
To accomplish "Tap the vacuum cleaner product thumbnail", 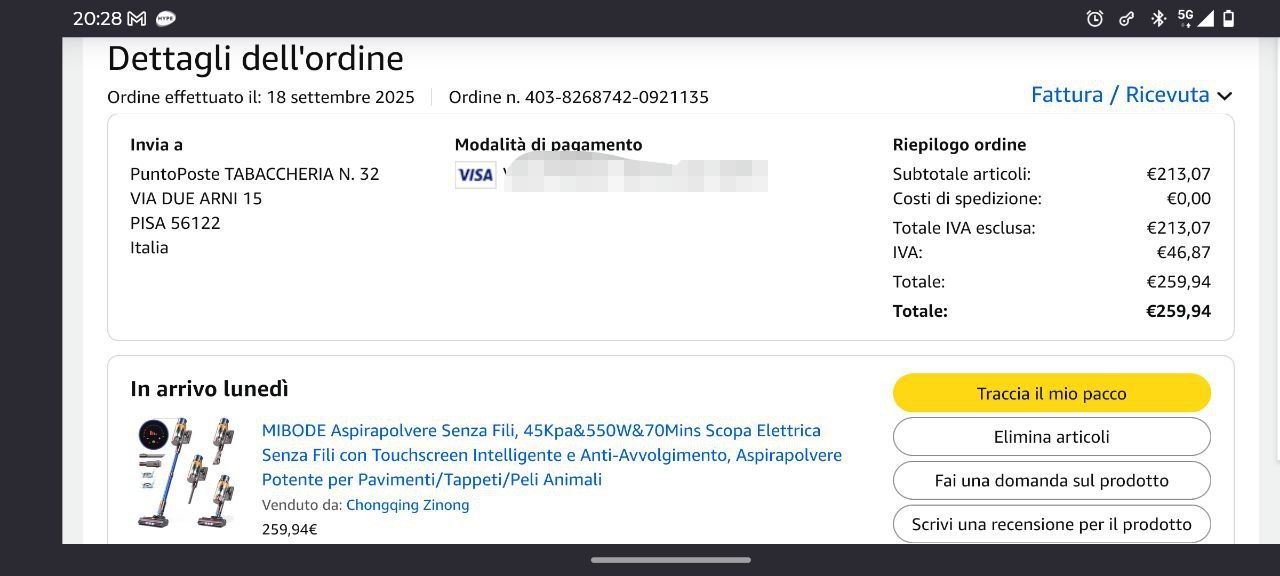I will click(x=185, y=472).
